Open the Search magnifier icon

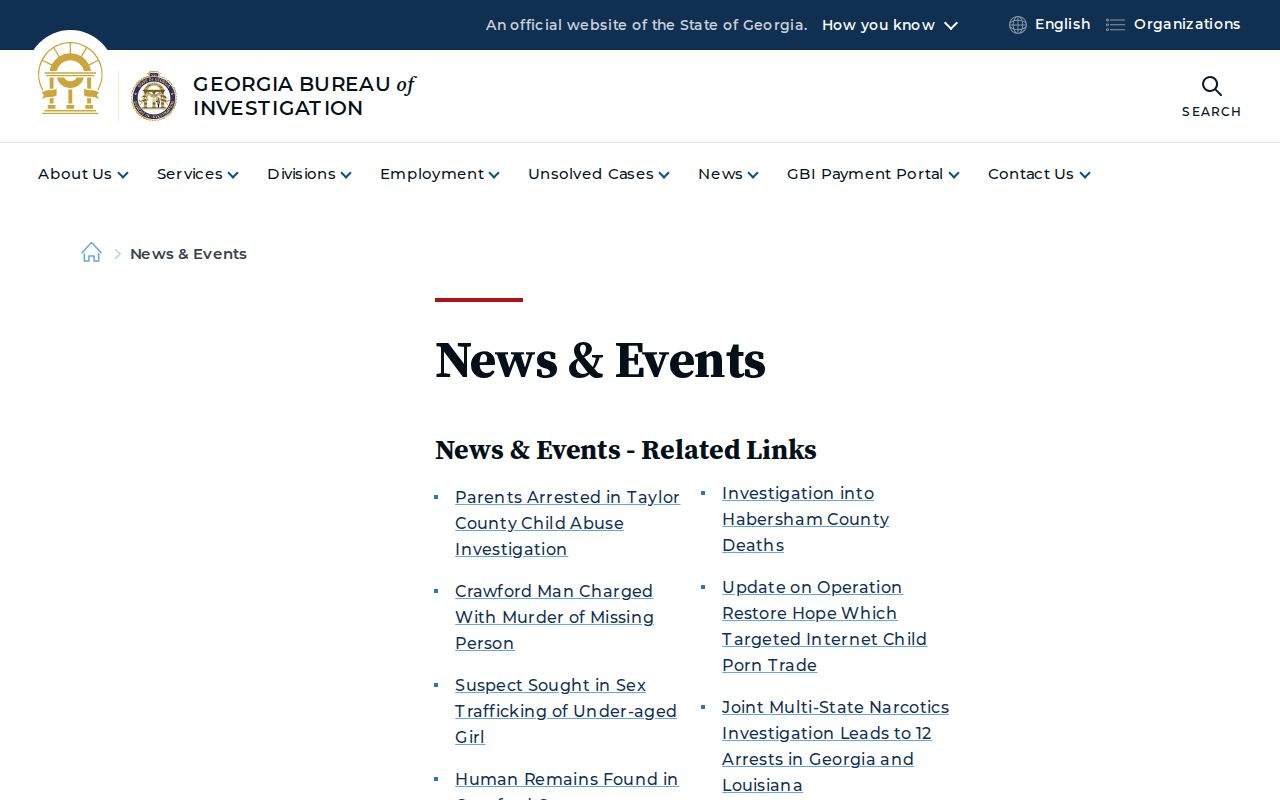coord(1211,86)
